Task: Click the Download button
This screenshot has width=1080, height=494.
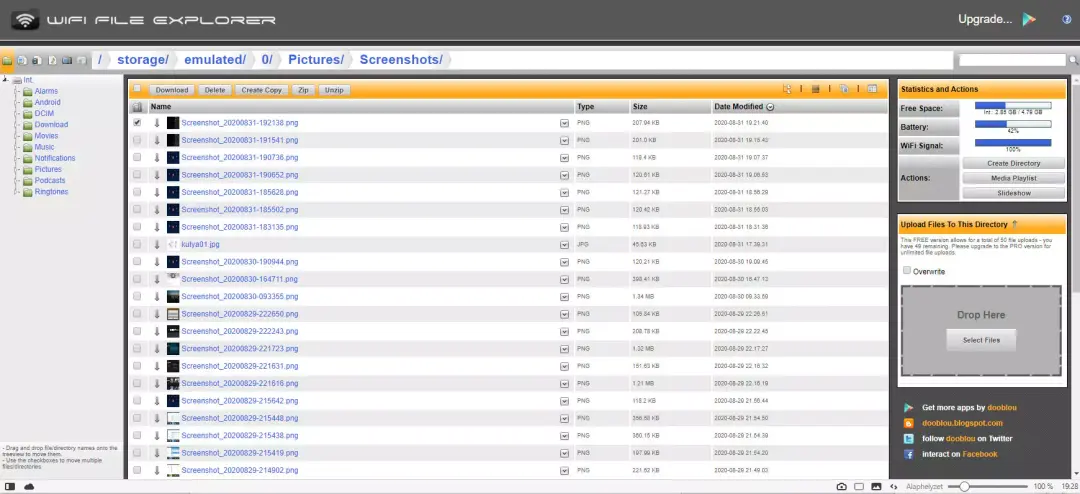Action: (x=172, y=90)
